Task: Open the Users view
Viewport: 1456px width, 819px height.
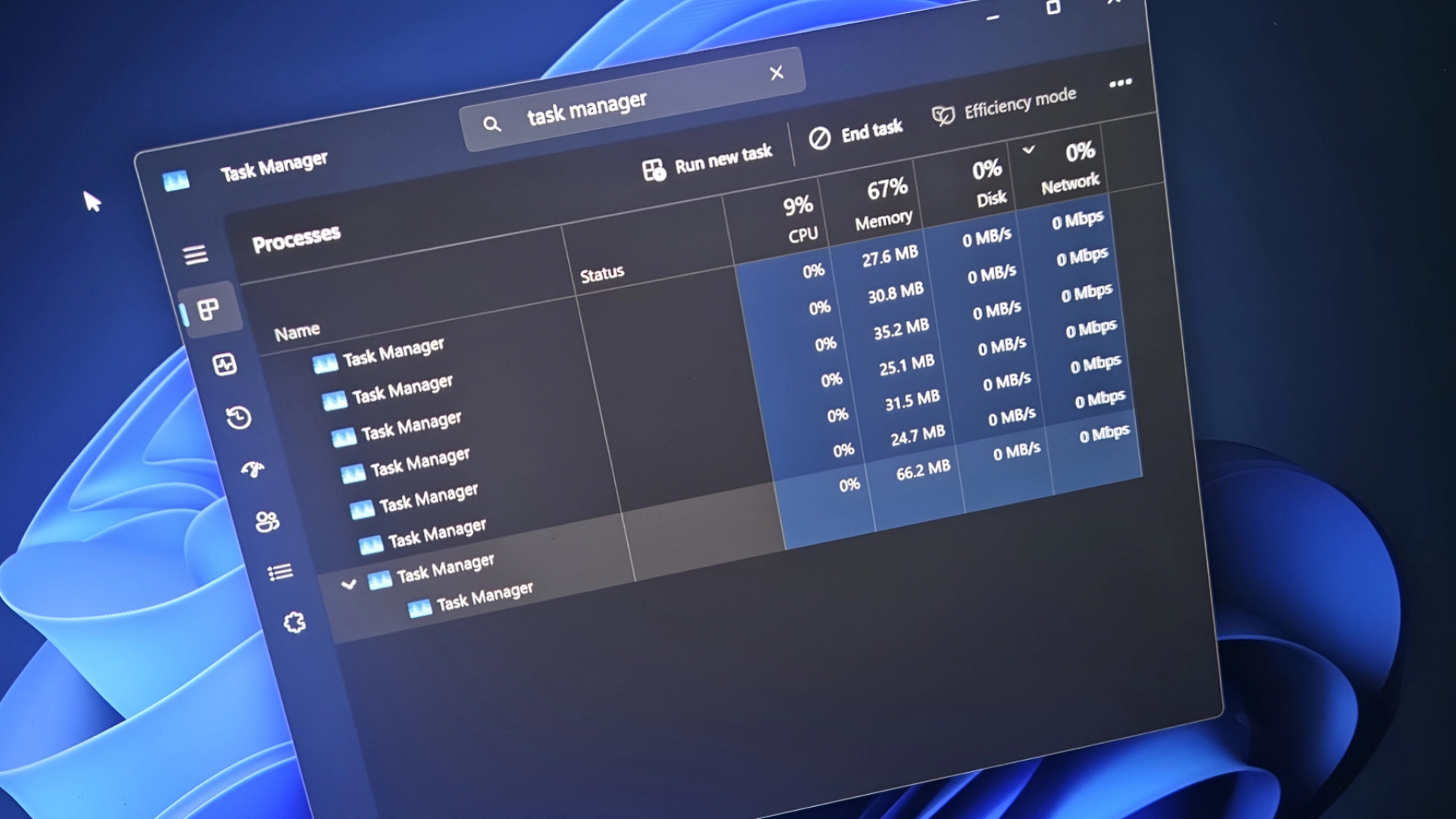Action: click(x=267, y=522)
